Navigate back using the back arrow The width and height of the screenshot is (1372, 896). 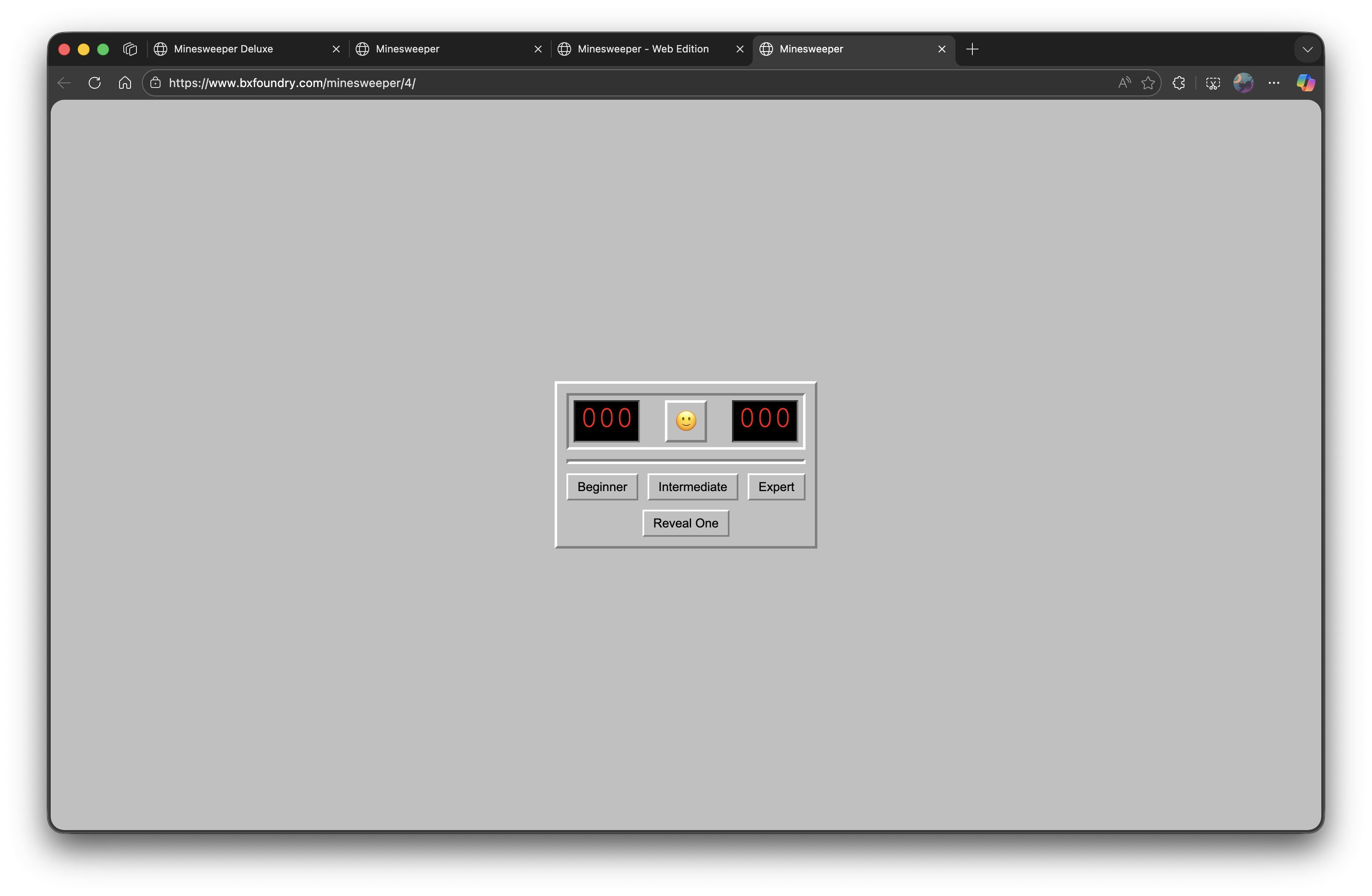[x=63, y=82]
